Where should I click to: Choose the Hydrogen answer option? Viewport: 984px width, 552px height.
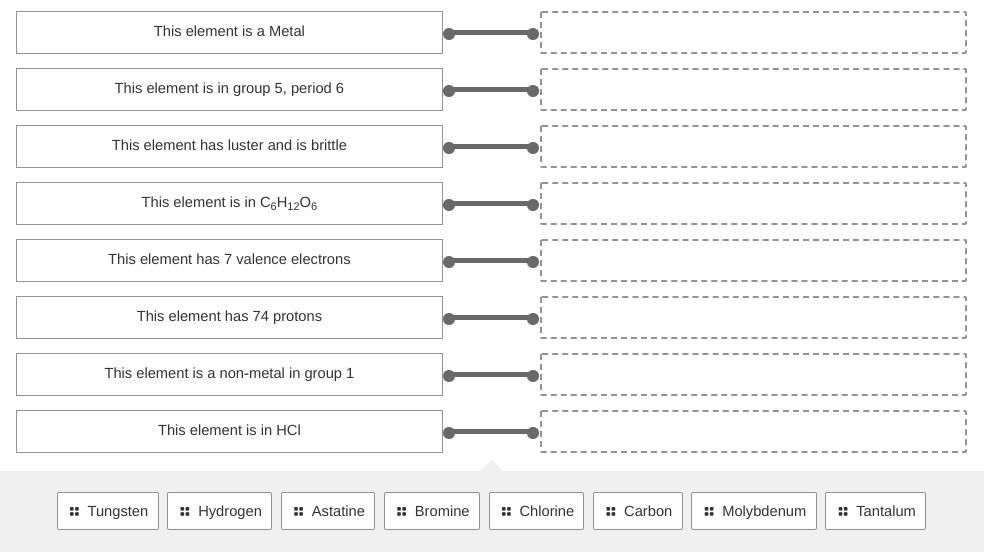point(220,511)
